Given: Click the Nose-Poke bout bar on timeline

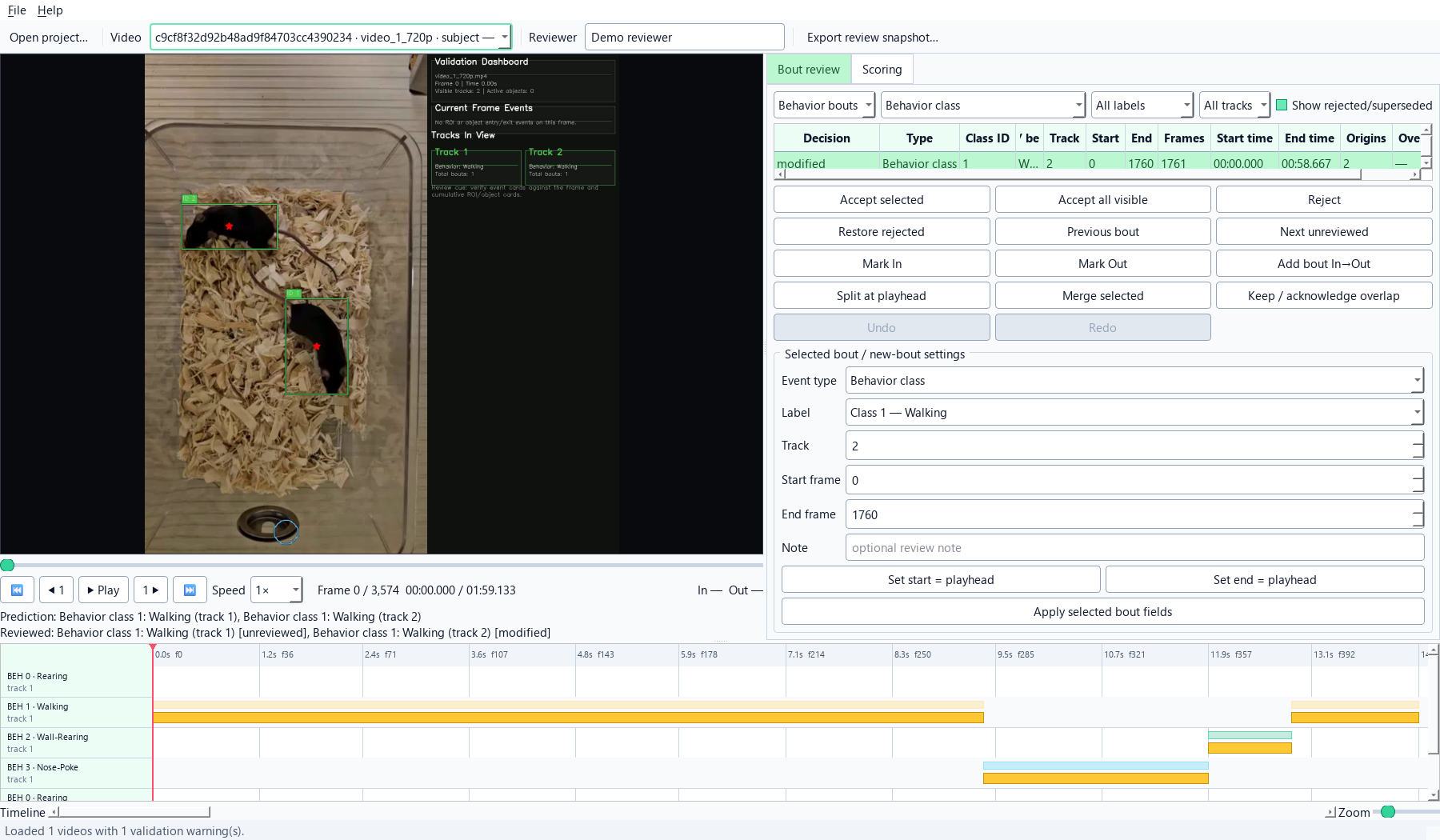Looking at the screenshot, I should point(1095,778).
